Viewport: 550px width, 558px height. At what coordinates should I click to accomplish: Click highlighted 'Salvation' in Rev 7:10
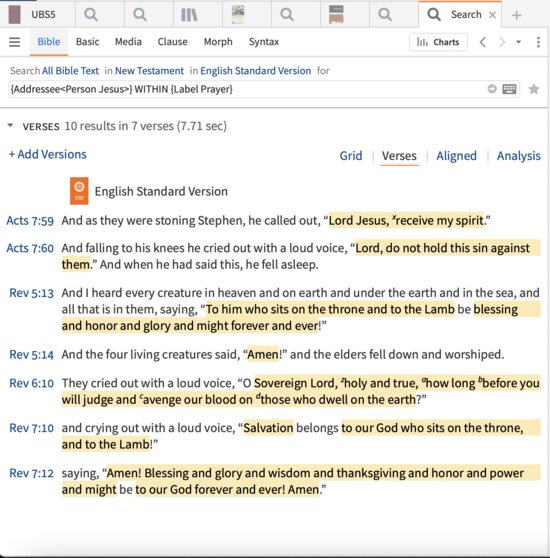click(x=268, y=428)
